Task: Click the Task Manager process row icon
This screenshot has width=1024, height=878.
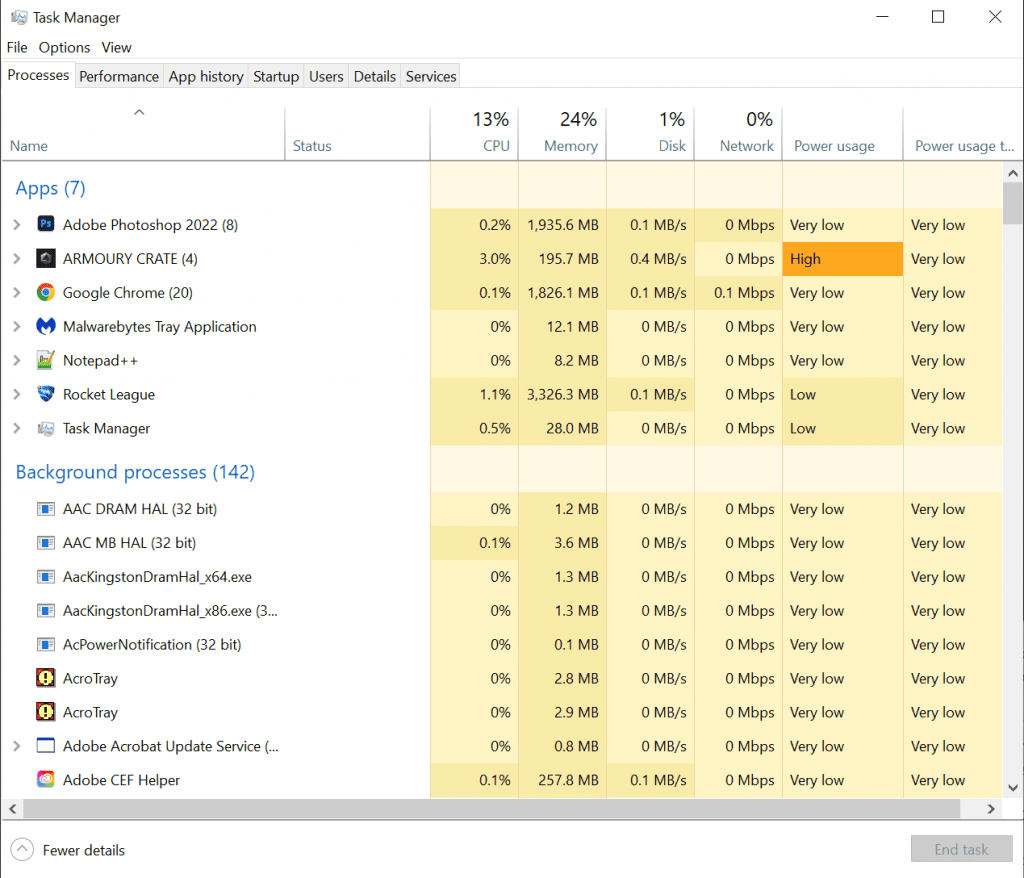Action: point(45,429)
